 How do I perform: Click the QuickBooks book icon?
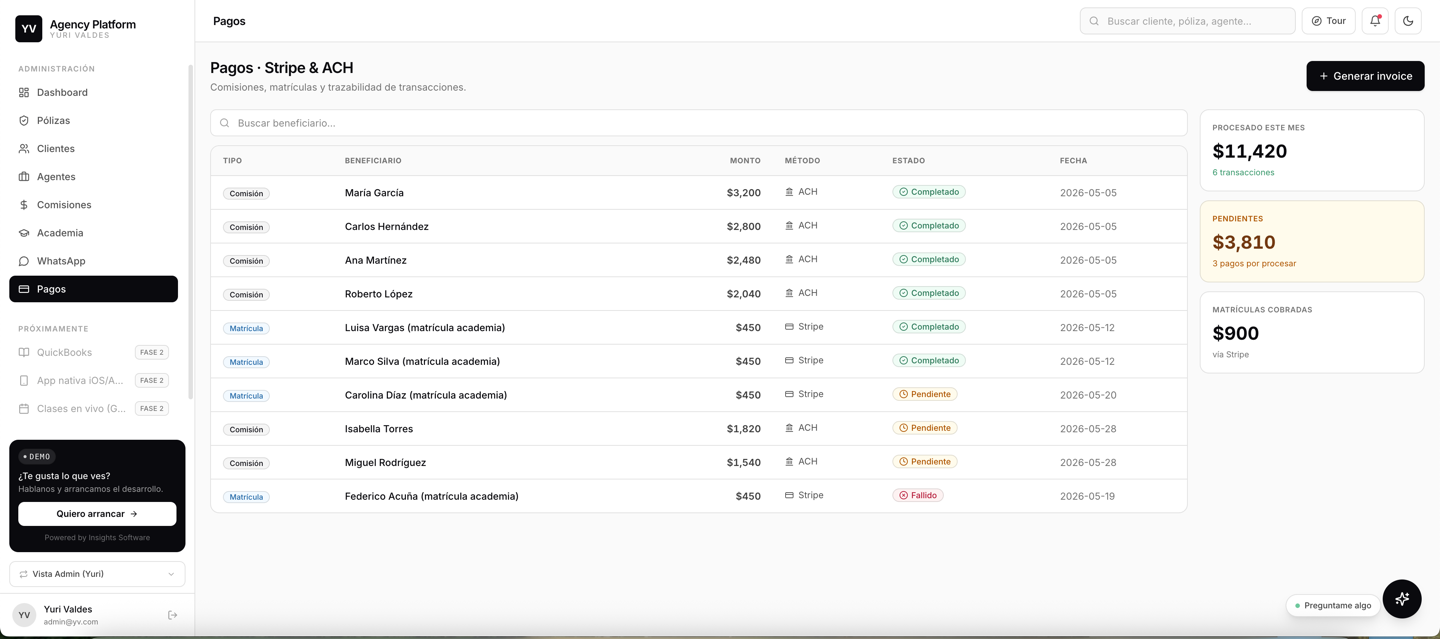[24, 352]
